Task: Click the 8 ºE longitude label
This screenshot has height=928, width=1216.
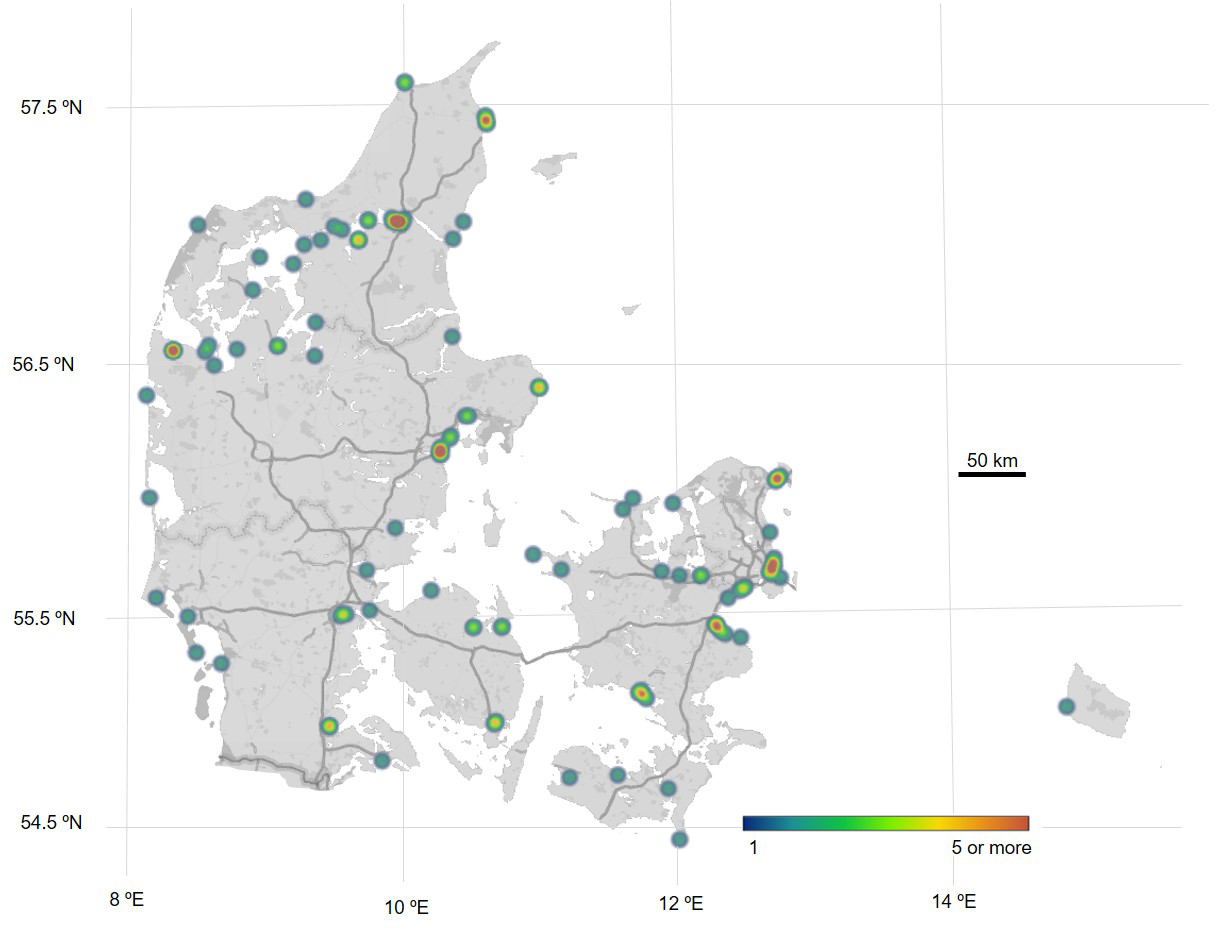Action: pyautogui.click(x=127, y=900)
